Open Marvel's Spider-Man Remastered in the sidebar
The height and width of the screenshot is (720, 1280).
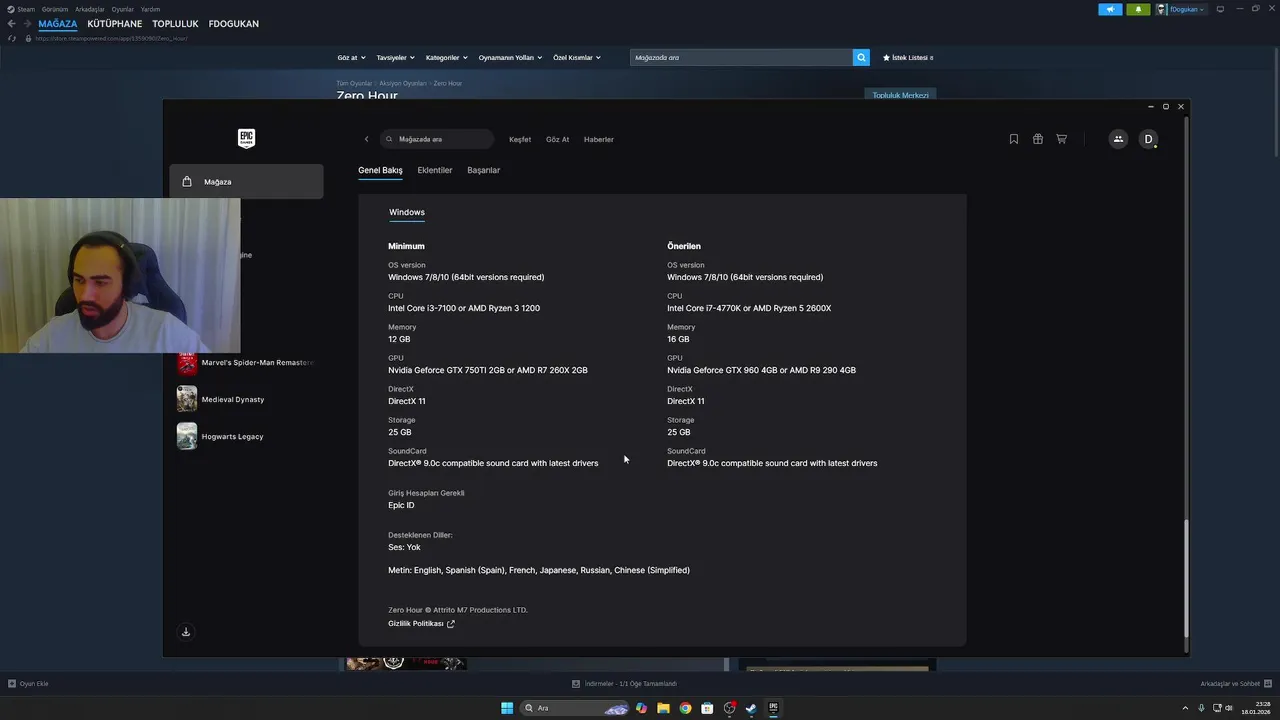coord(246,362)
